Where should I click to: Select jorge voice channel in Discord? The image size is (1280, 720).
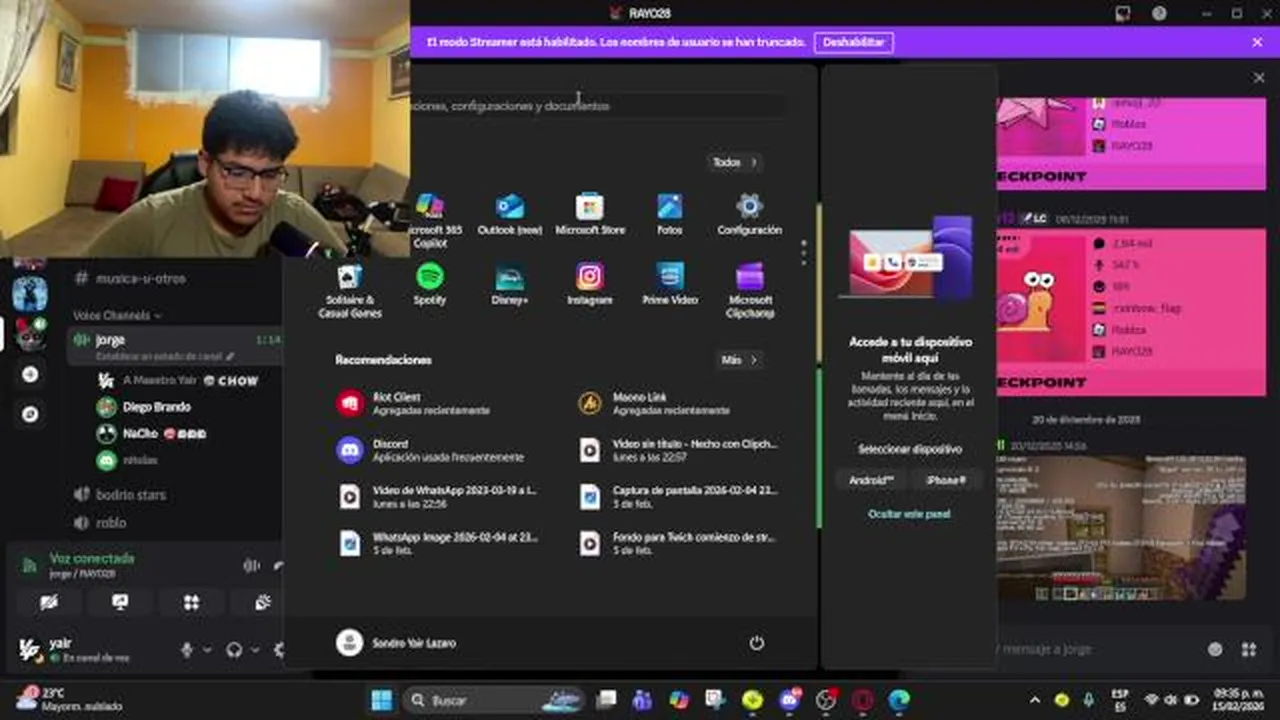(175, 346)
